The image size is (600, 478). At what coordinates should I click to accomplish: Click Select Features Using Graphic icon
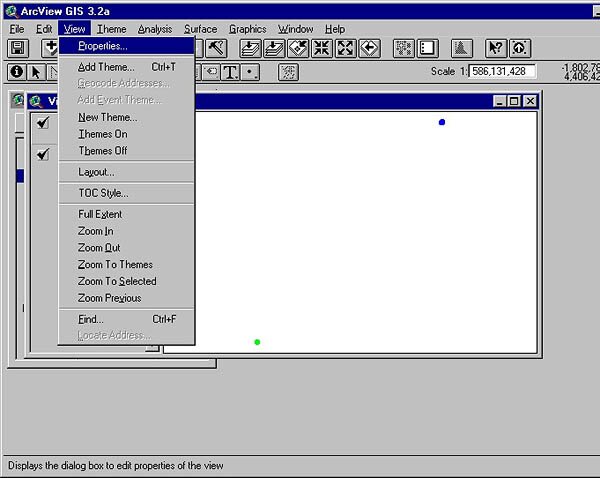pyautogui.click(x=404, y=49)
